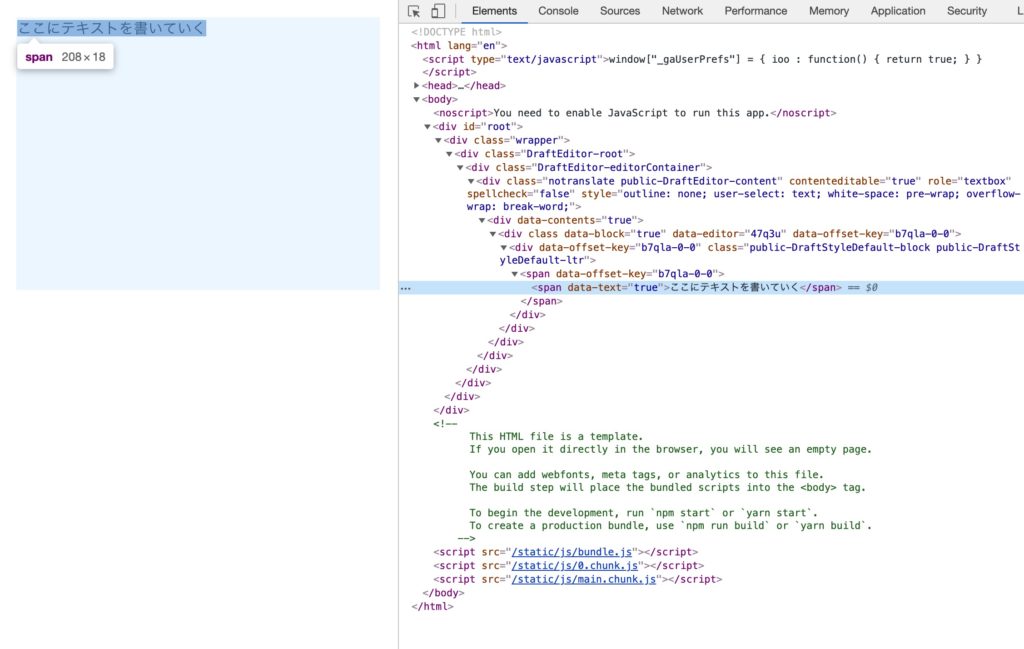
Task: Open the Application tab
Action: tap(898, 11)
